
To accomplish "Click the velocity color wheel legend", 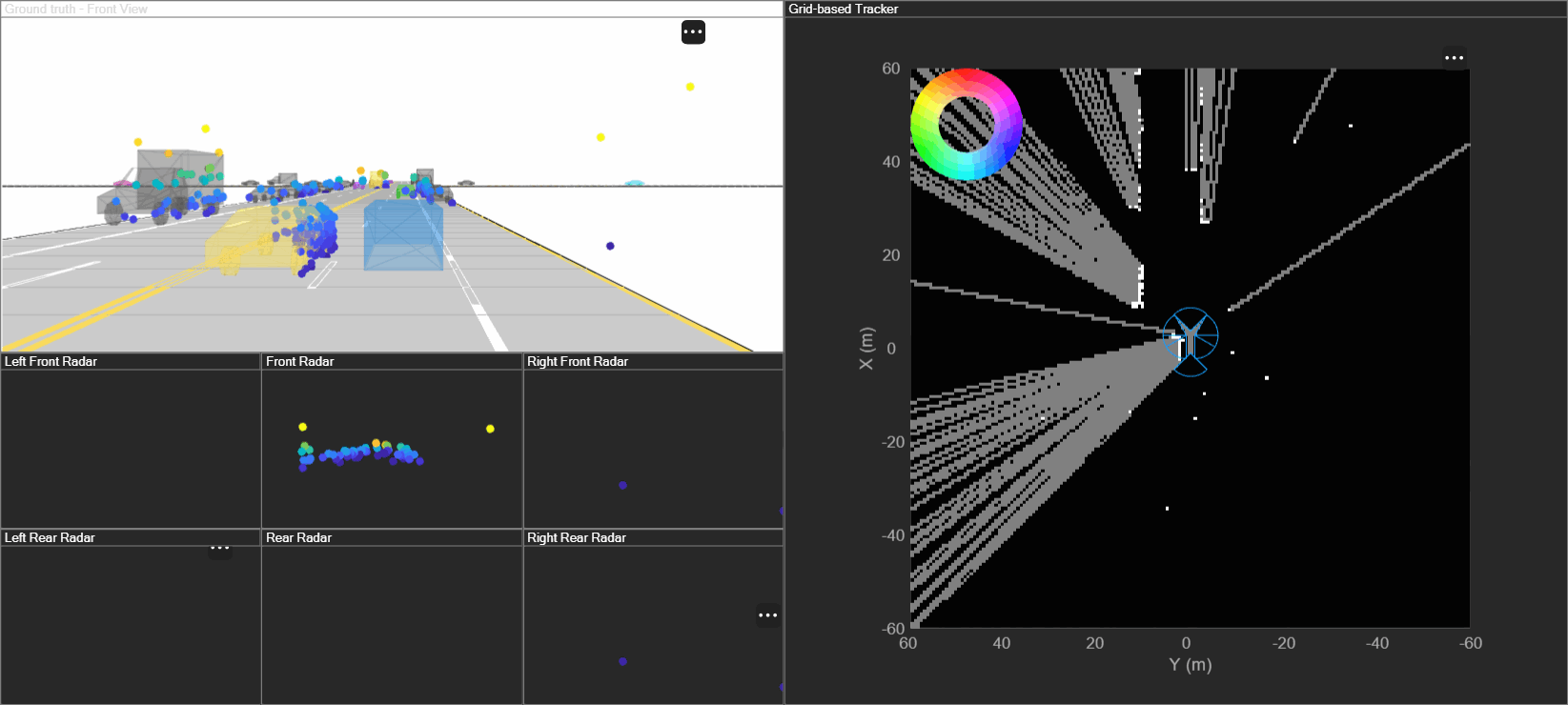I will [967, 124].
